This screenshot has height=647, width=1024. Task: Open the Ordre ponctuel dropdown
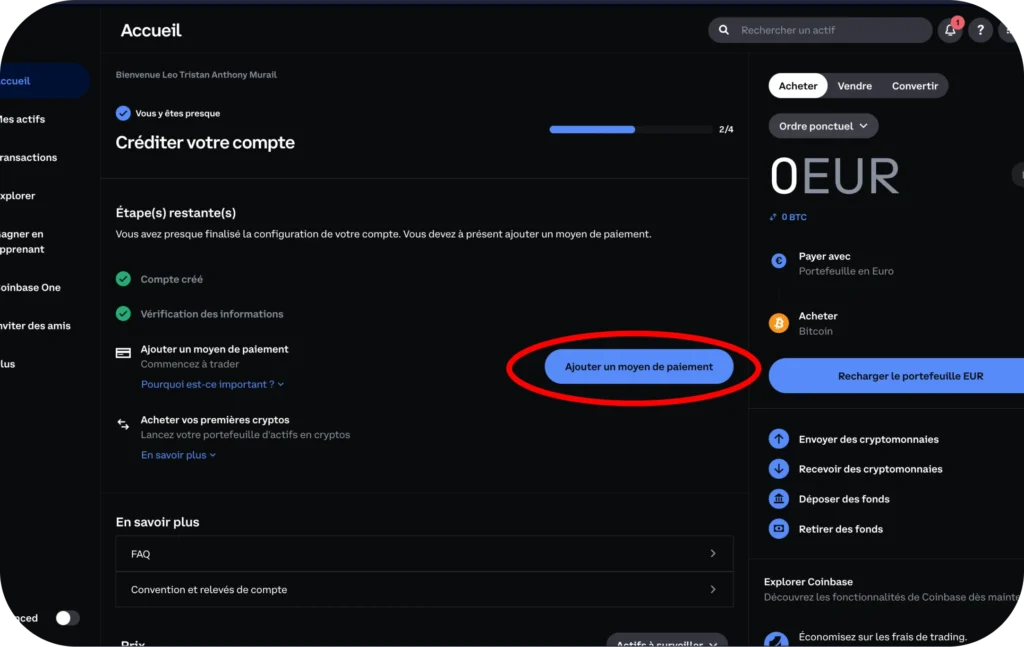coord(823,126)
